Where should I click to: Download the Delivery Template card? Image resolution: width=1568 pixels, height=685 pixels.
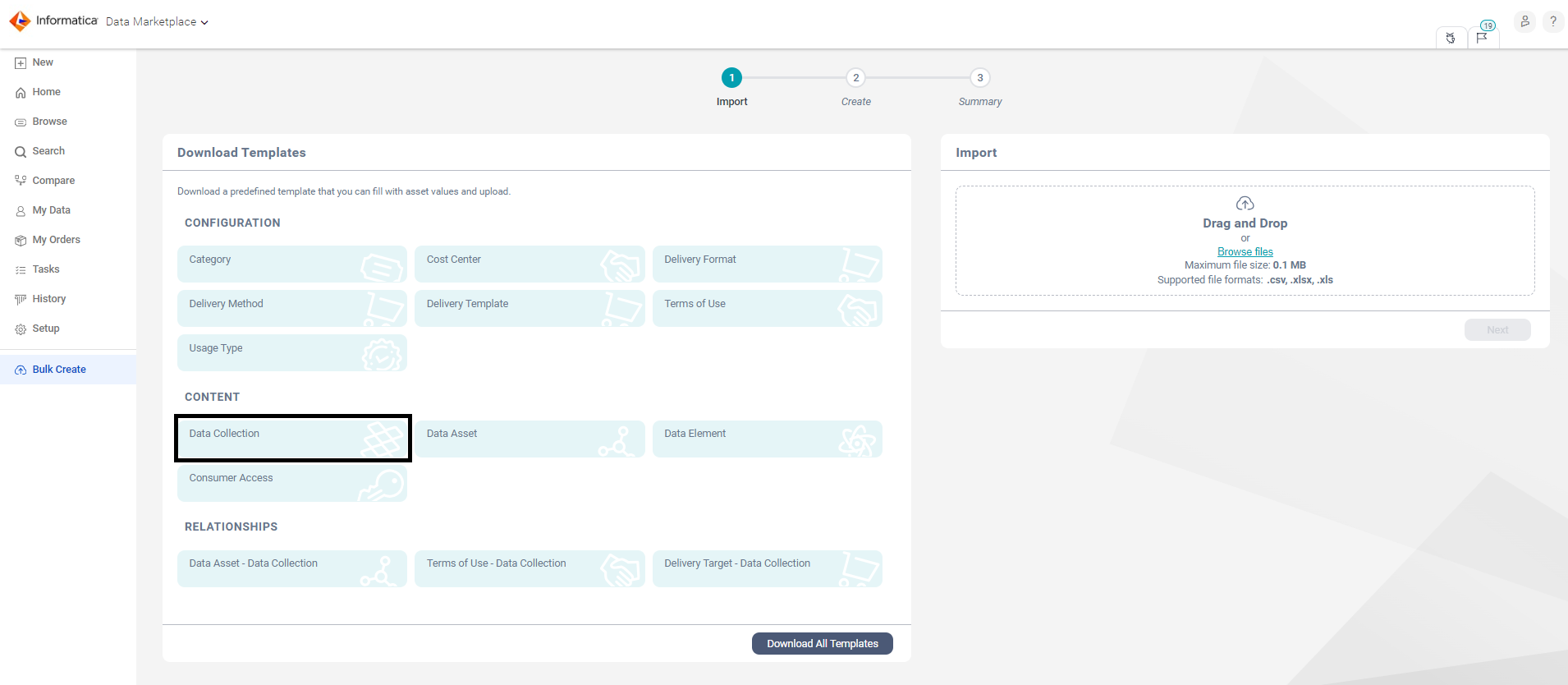530,308
